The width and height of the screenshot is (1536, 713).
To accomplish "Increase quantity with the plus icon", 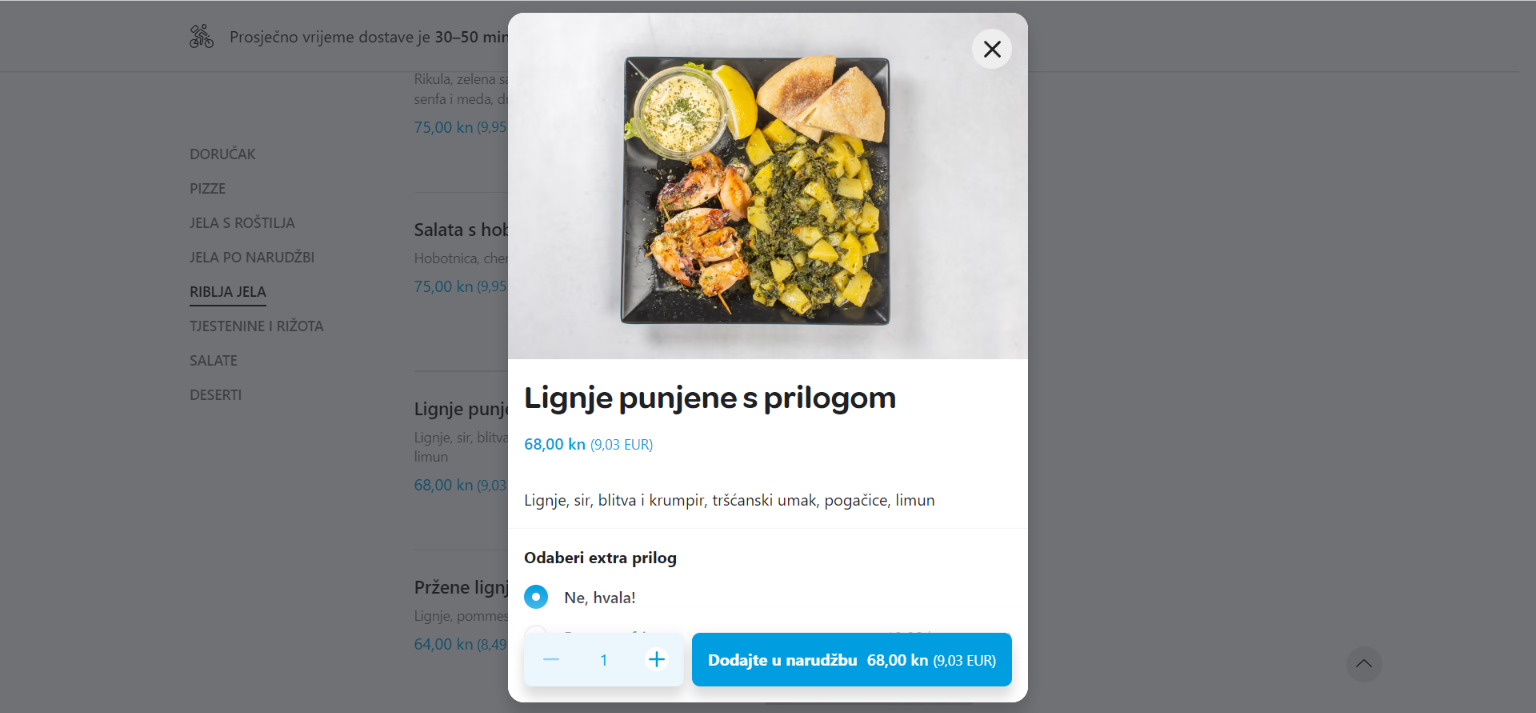I will pyautogui.click(x=656, y=660).
